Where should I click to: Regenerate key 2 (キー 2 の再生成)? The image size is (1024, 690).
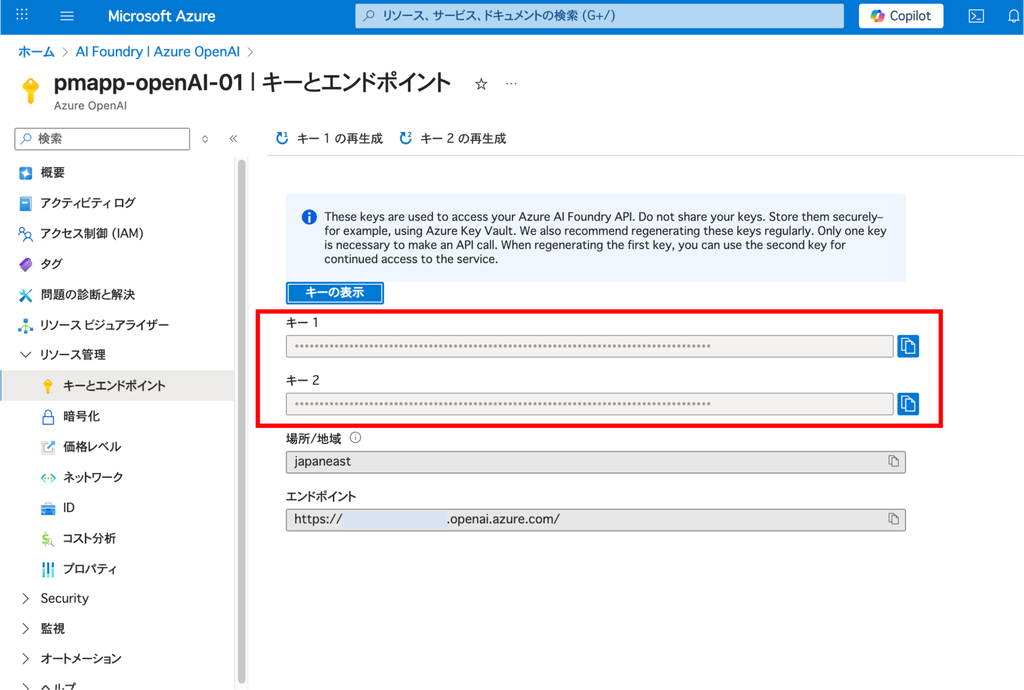(453, 138)
